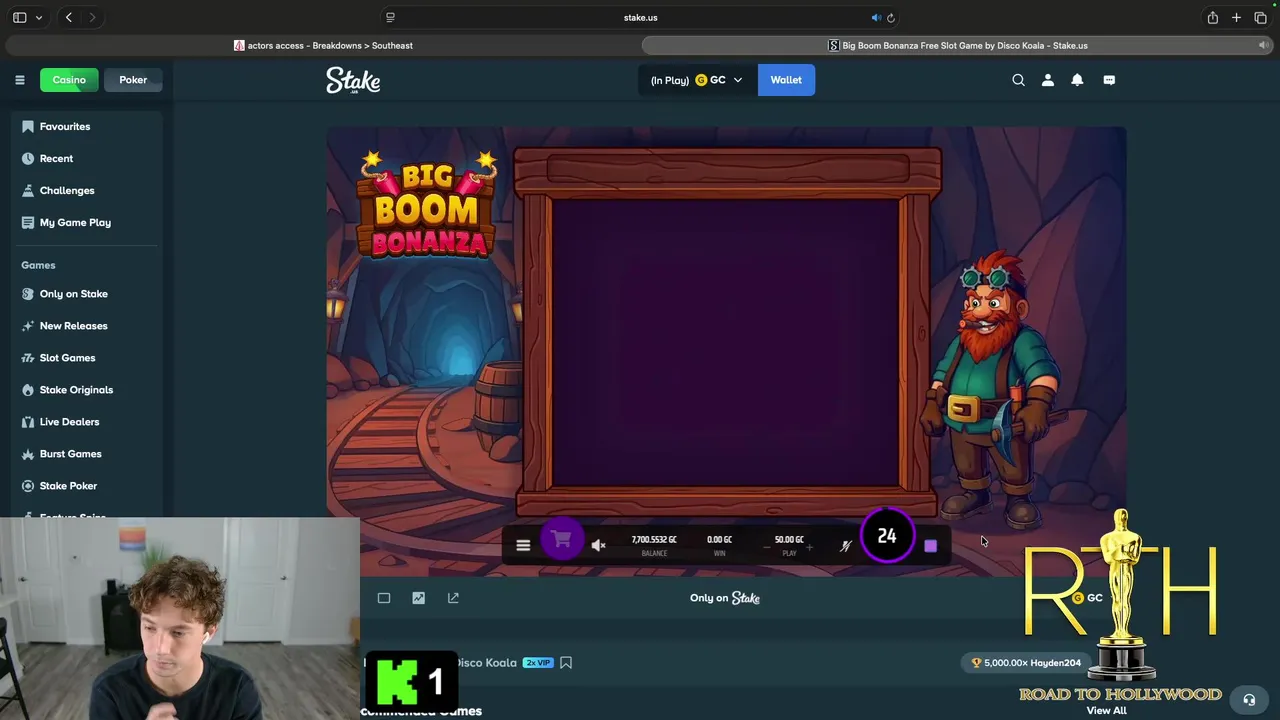Collapse the Stake sidebar menu
The width and height of the screenshot is (1280, 720).
pos(19,80)
